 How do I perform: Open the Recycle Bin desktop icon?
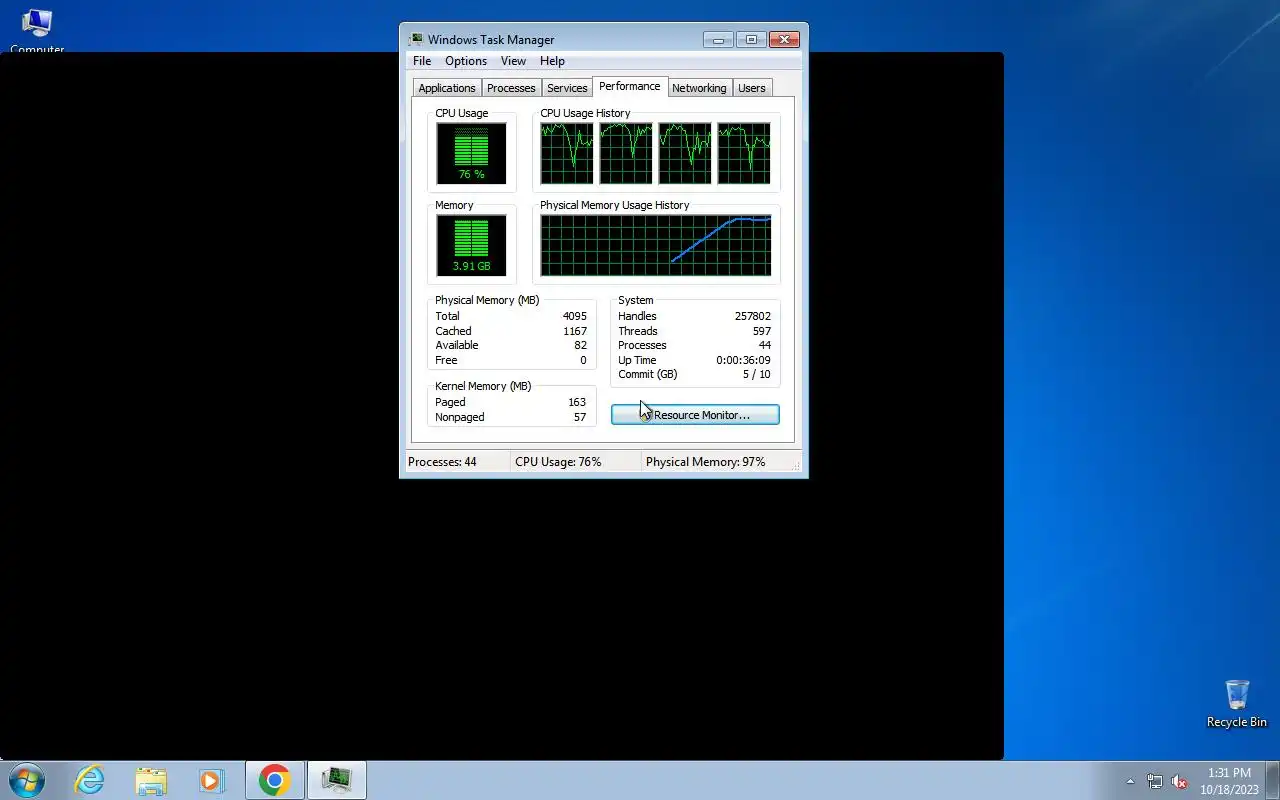(1237, 704)
